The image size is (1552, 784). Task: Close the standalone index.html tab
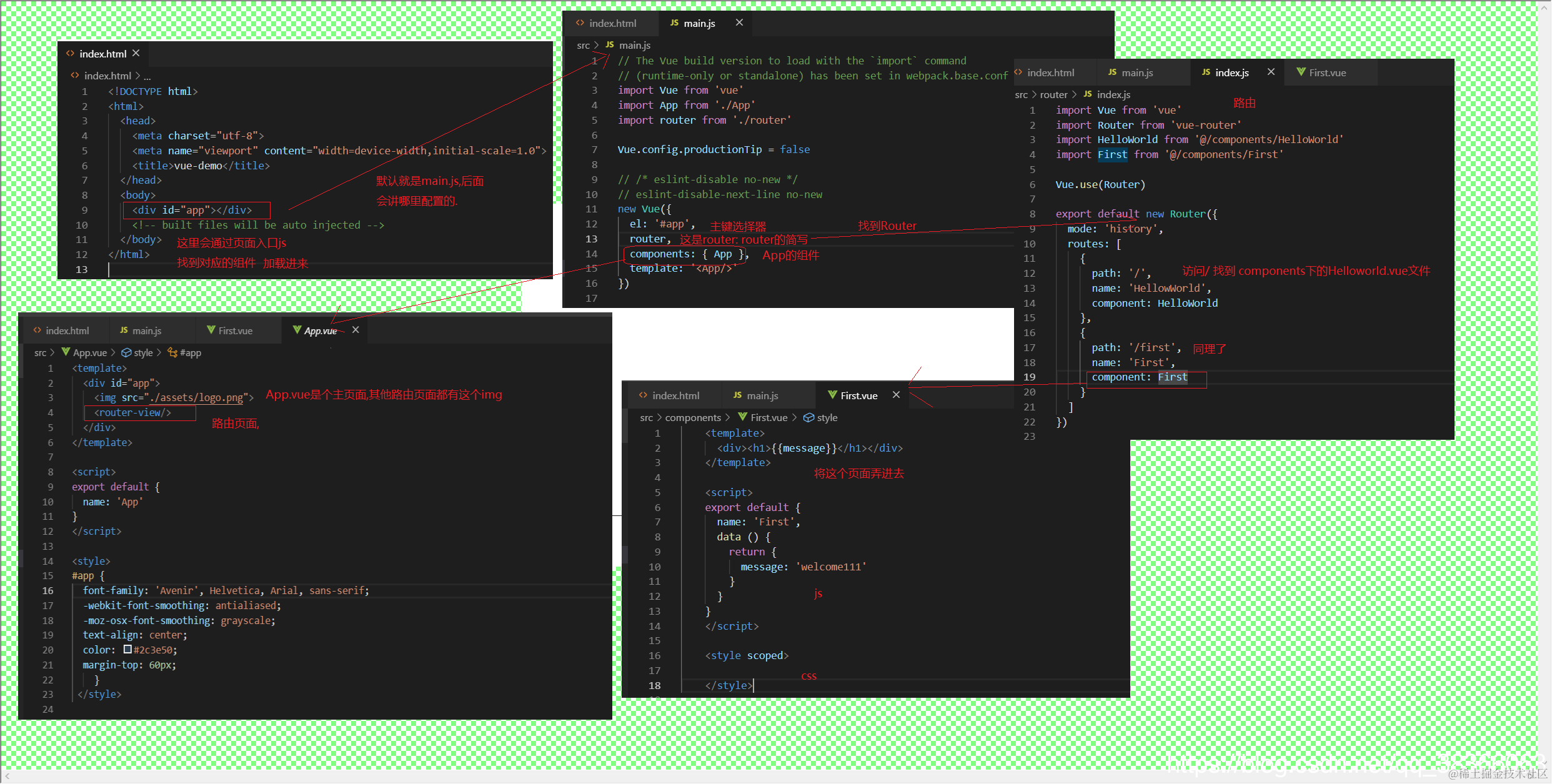point(136,53)
